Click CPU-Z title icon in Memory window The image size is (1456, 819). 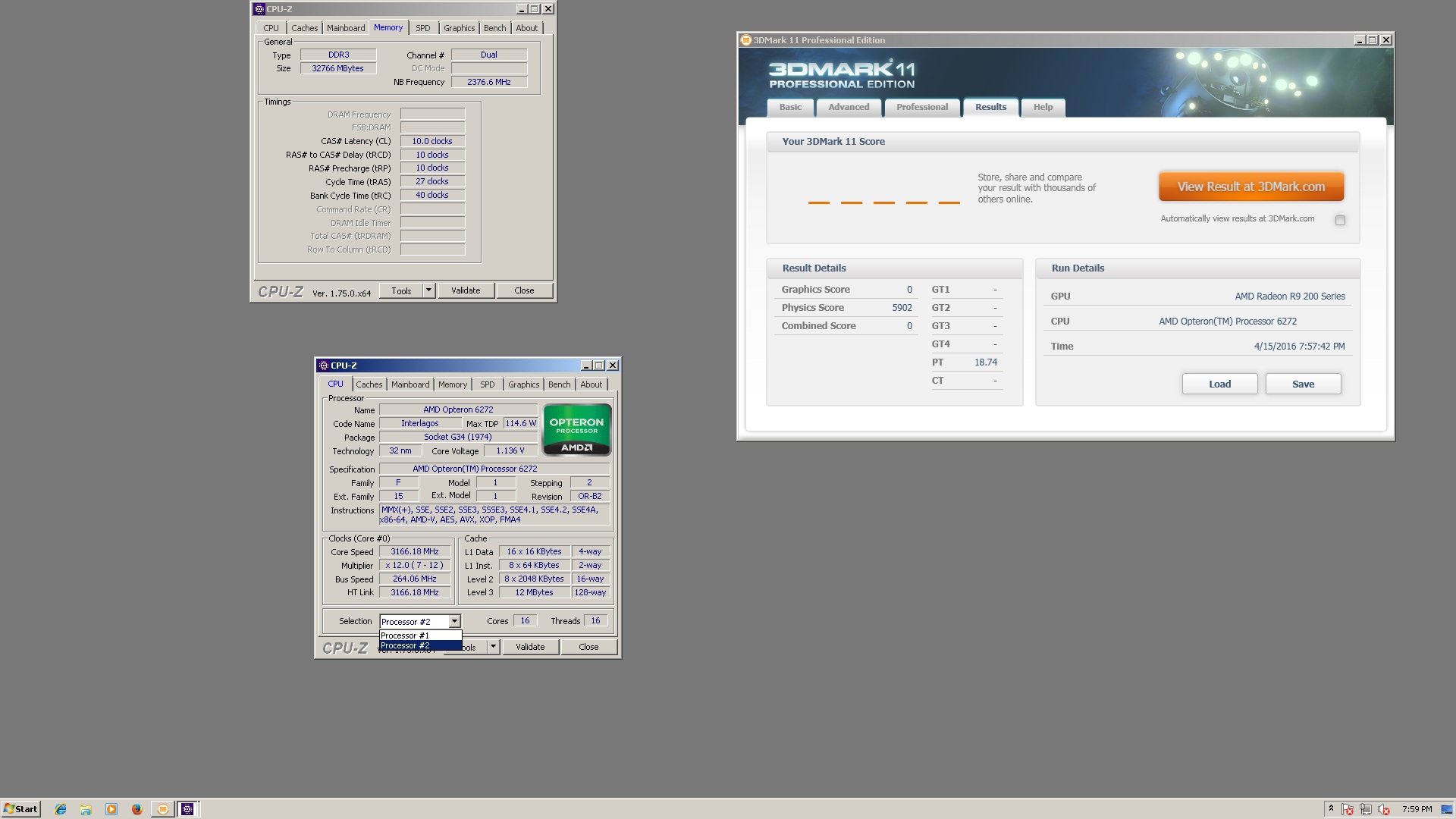259,9
